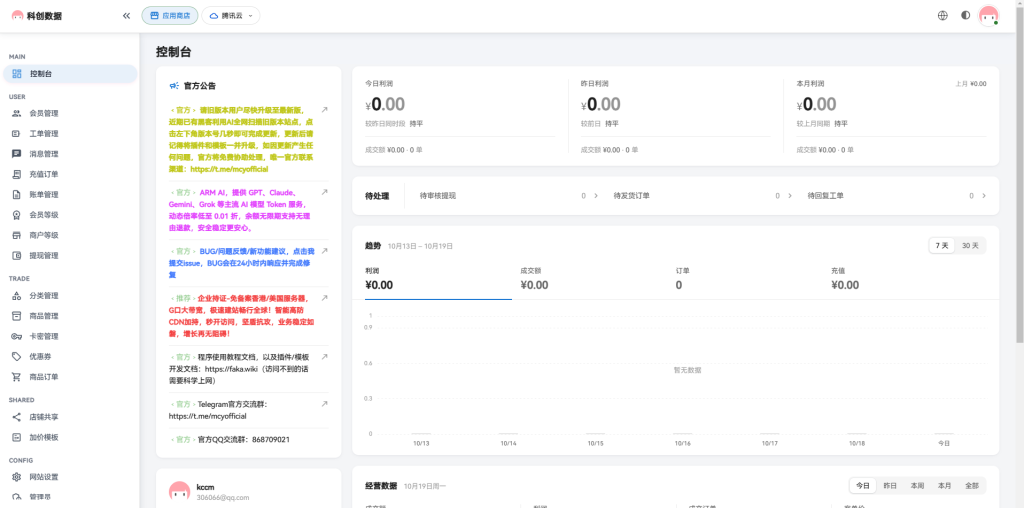The height and width of the screenshot is (508, 1024).
Task: Open 会员管理 menu label
Action: tap(44, 113)
